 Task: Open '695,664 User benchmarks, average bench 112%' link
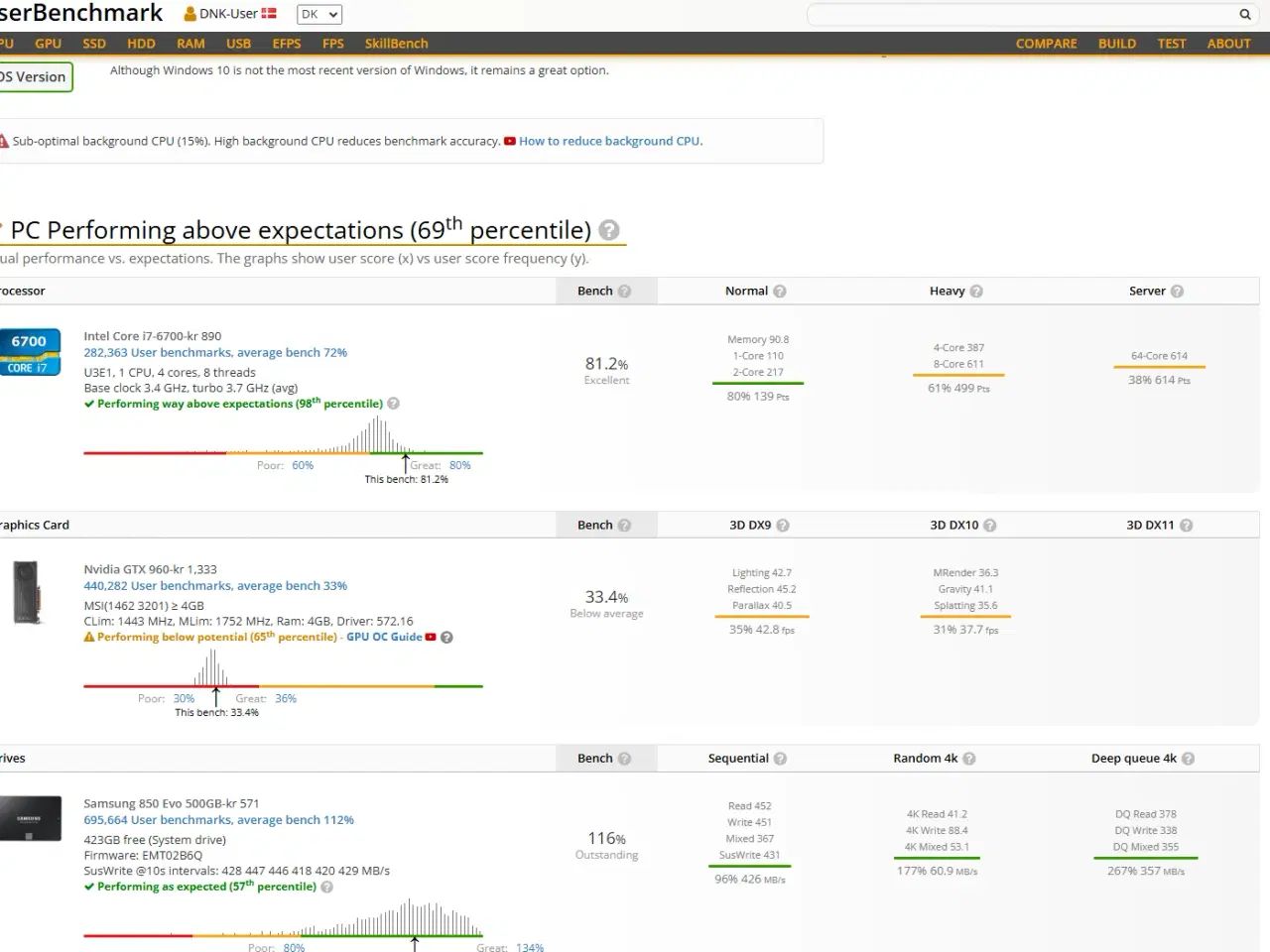click(x=218, y=820)
